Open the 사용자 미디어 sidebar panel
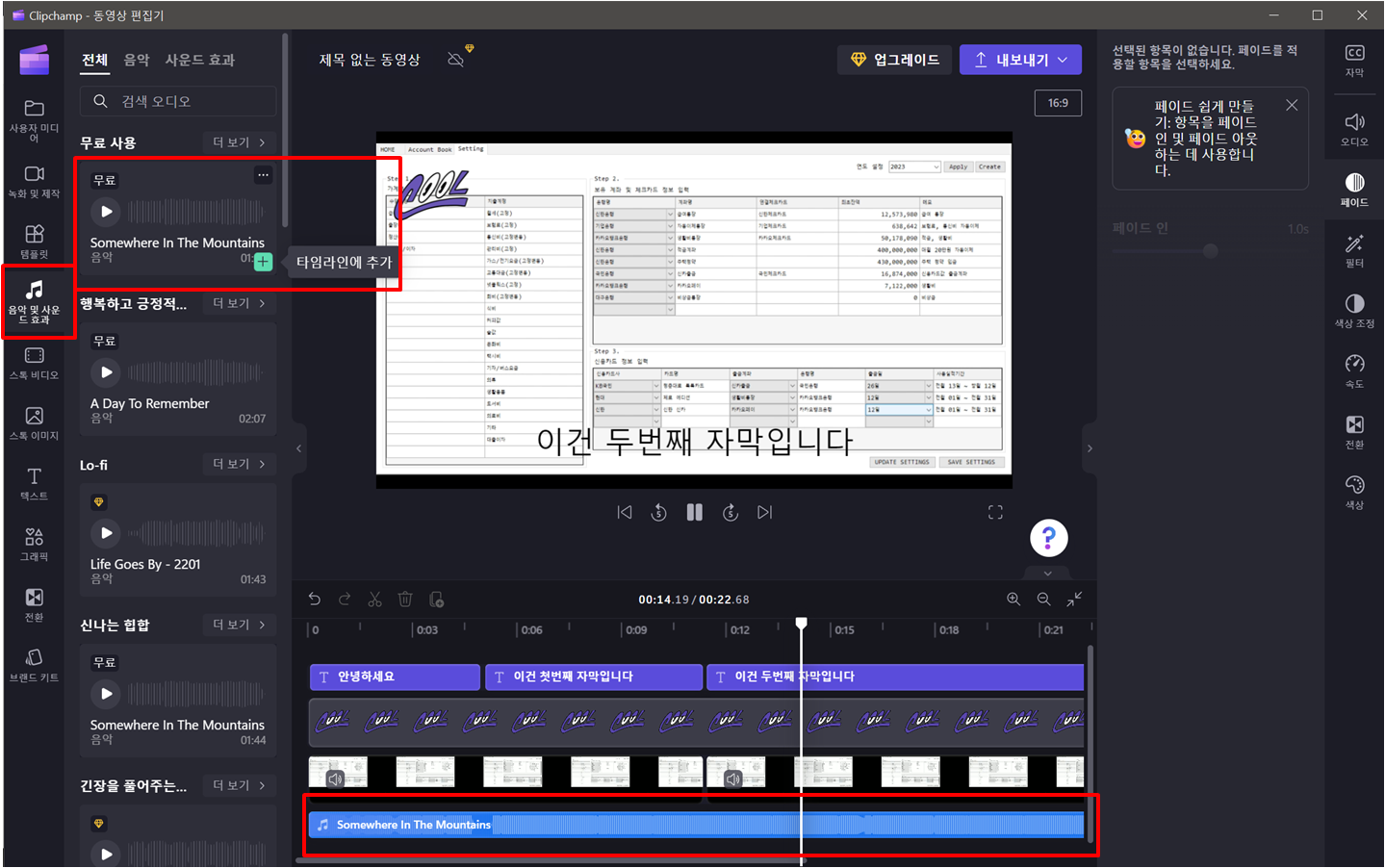Screen dimensions: 1385x868 click(34, 120)
